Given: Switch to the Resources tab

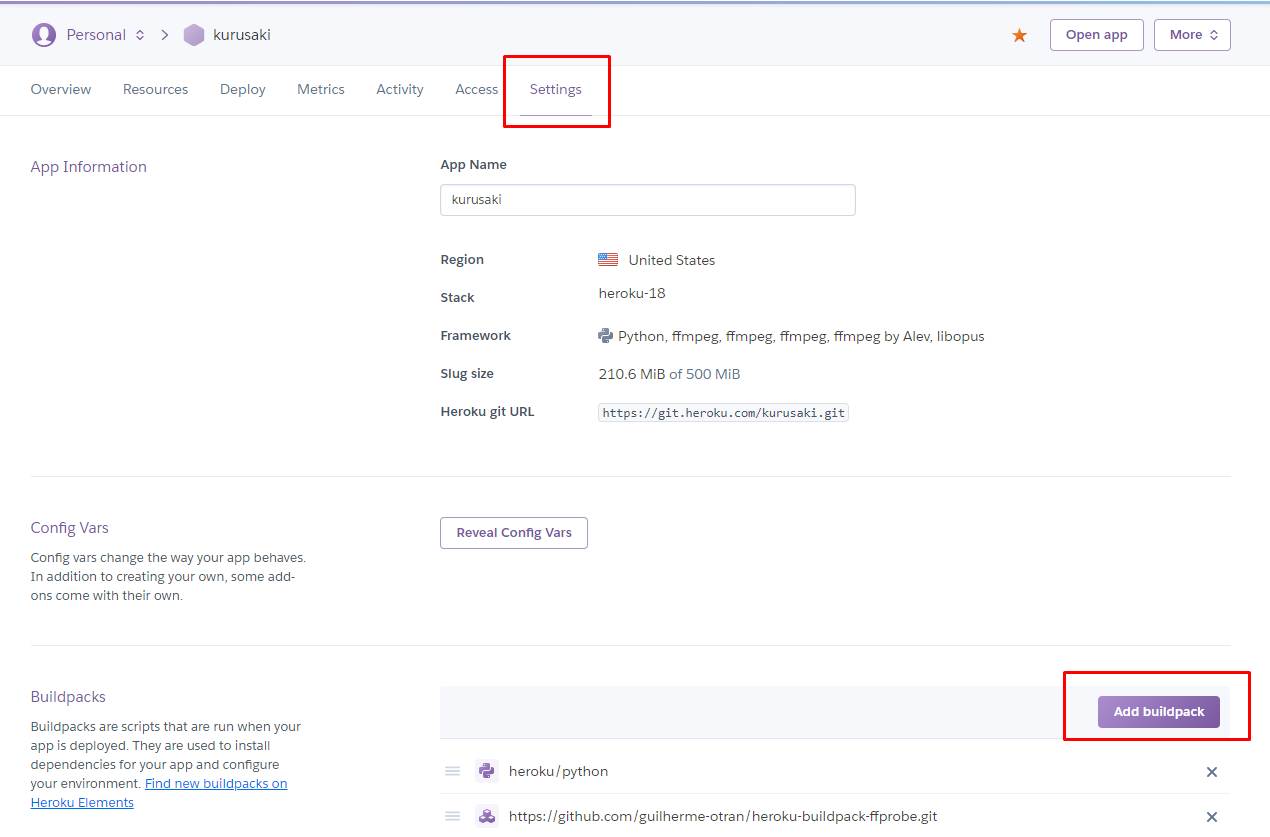Looking at the screenshot, I should tap(155, 89).
